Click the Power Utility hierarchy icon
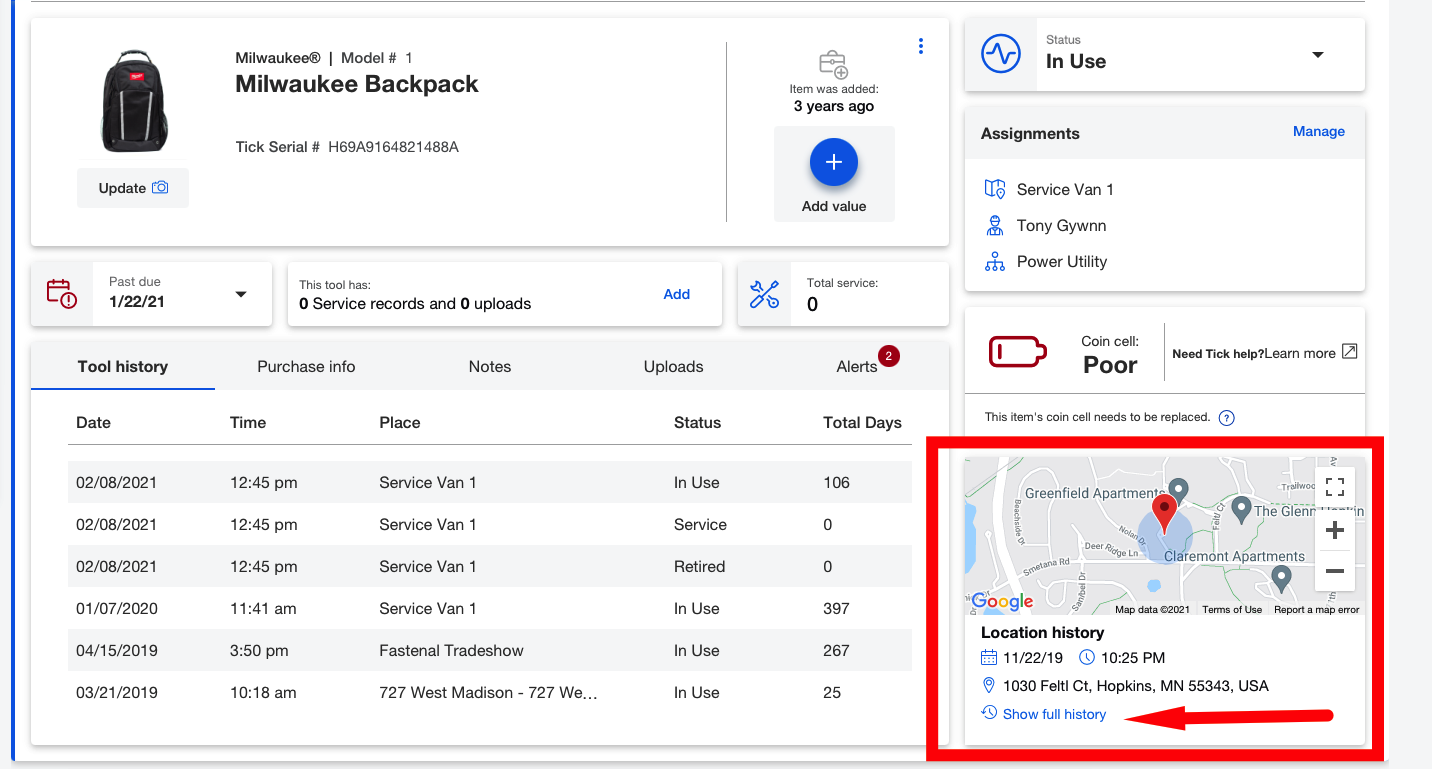1432x769 pixels. tap(994, 261)
